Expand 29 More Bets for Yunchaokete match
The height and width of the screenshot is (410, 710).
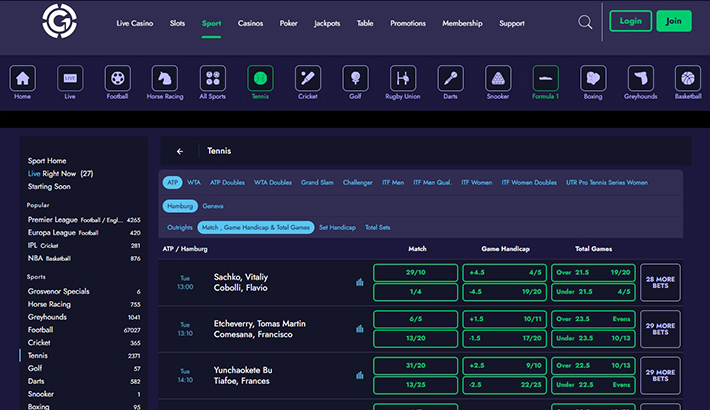(660, 375)
